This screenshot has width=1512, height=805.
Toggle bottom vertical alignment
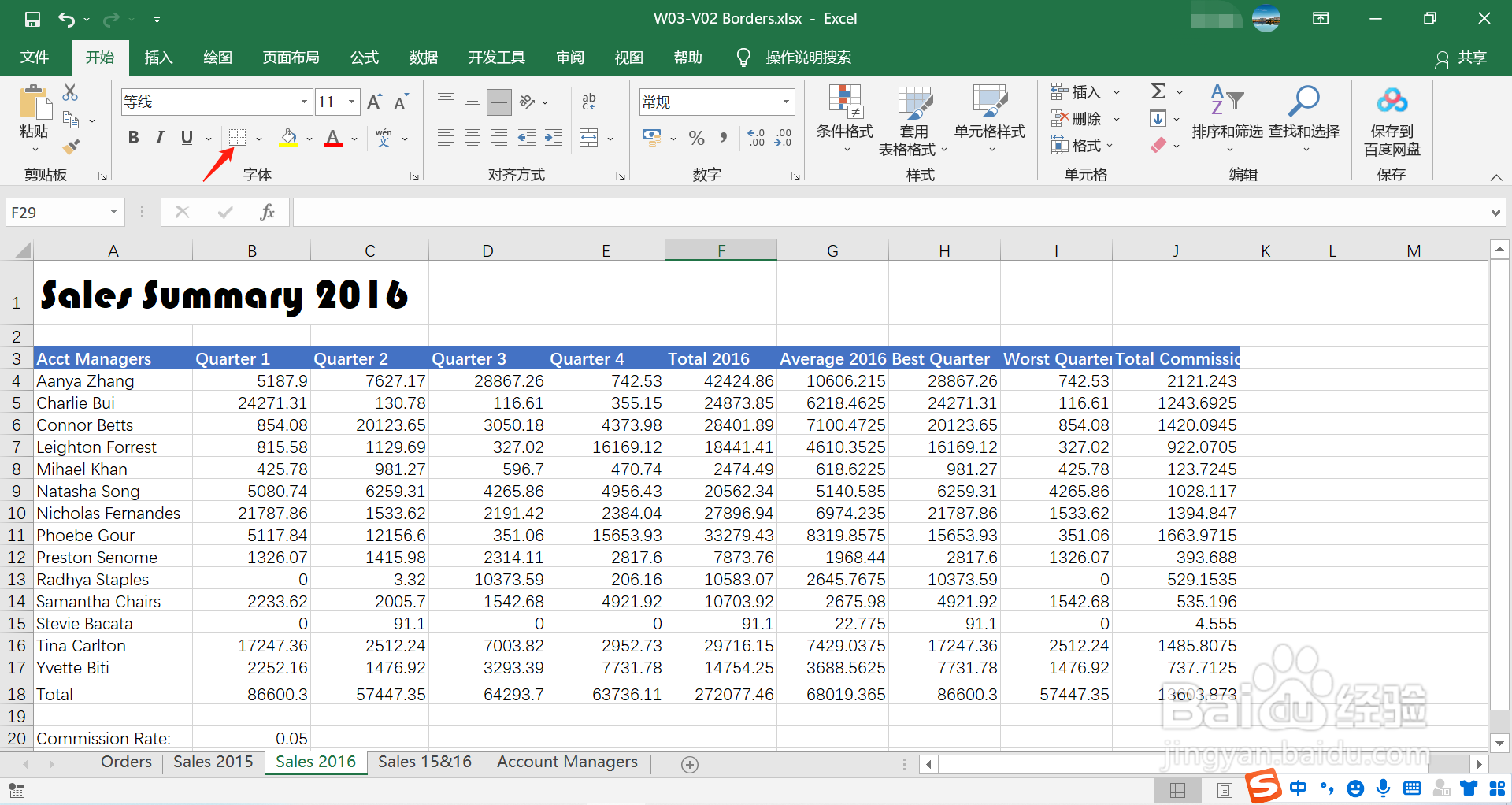pos(499,102)
